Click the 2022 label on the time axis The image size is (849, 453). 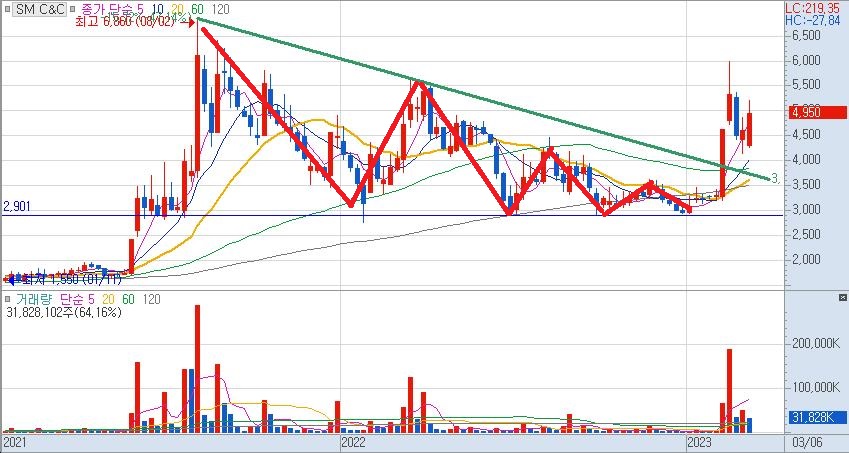pyautogui.click(x=354, y=443)
